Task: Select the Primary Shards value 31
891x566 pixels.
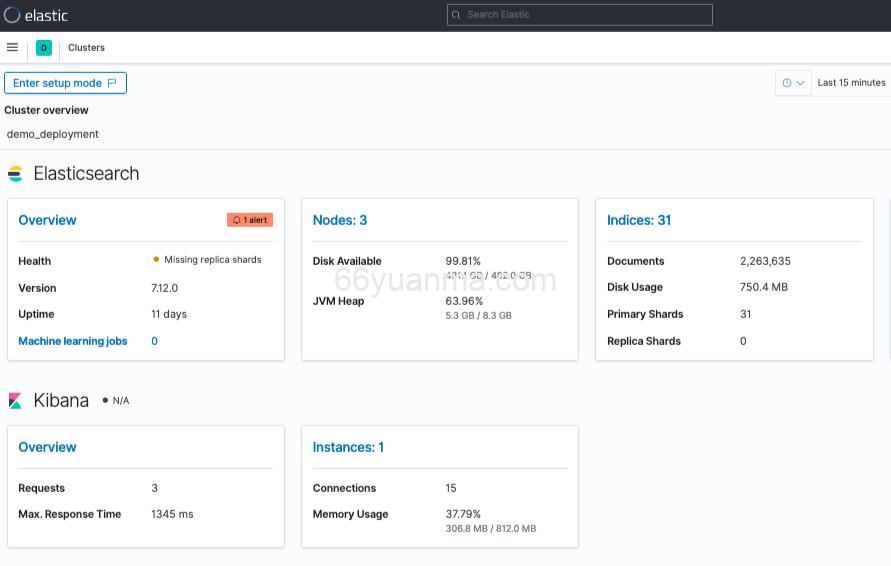Action: pyautogui.click(x=746, y=314)
